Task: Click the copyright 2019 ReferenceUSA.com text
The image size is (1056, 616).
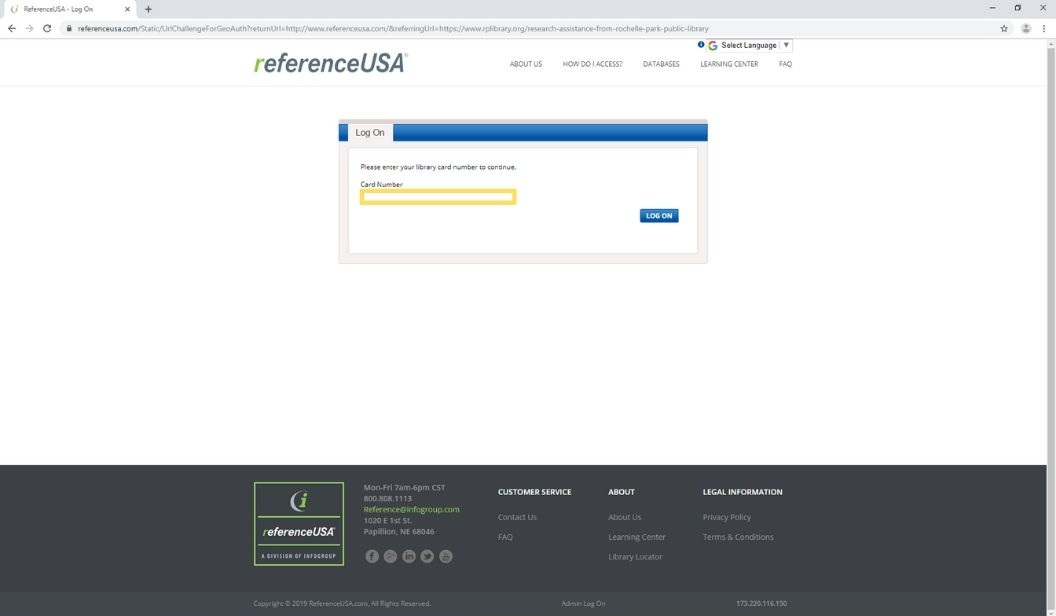Action: tap(342, 603)
